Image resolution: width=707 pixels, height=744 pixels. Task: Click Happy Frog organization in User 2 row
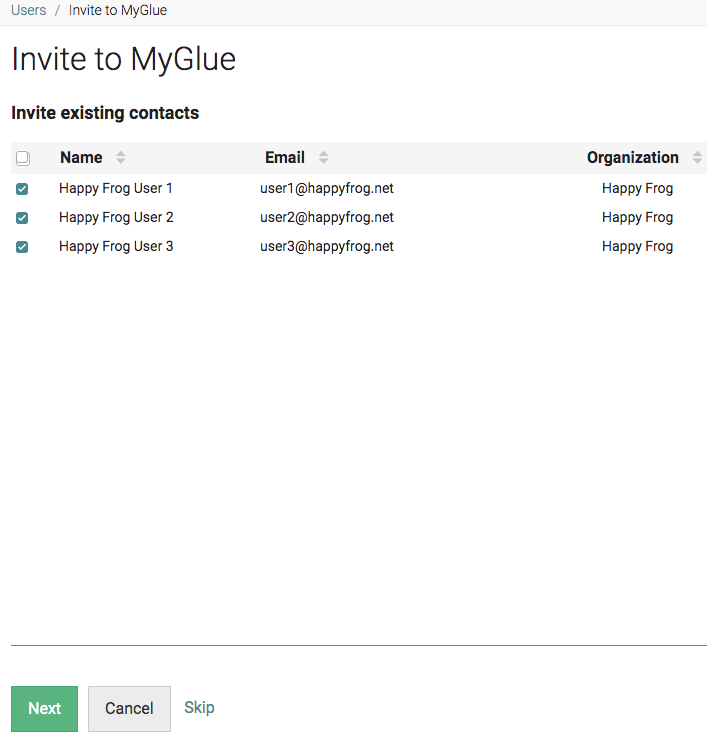[x=637, y=217]
